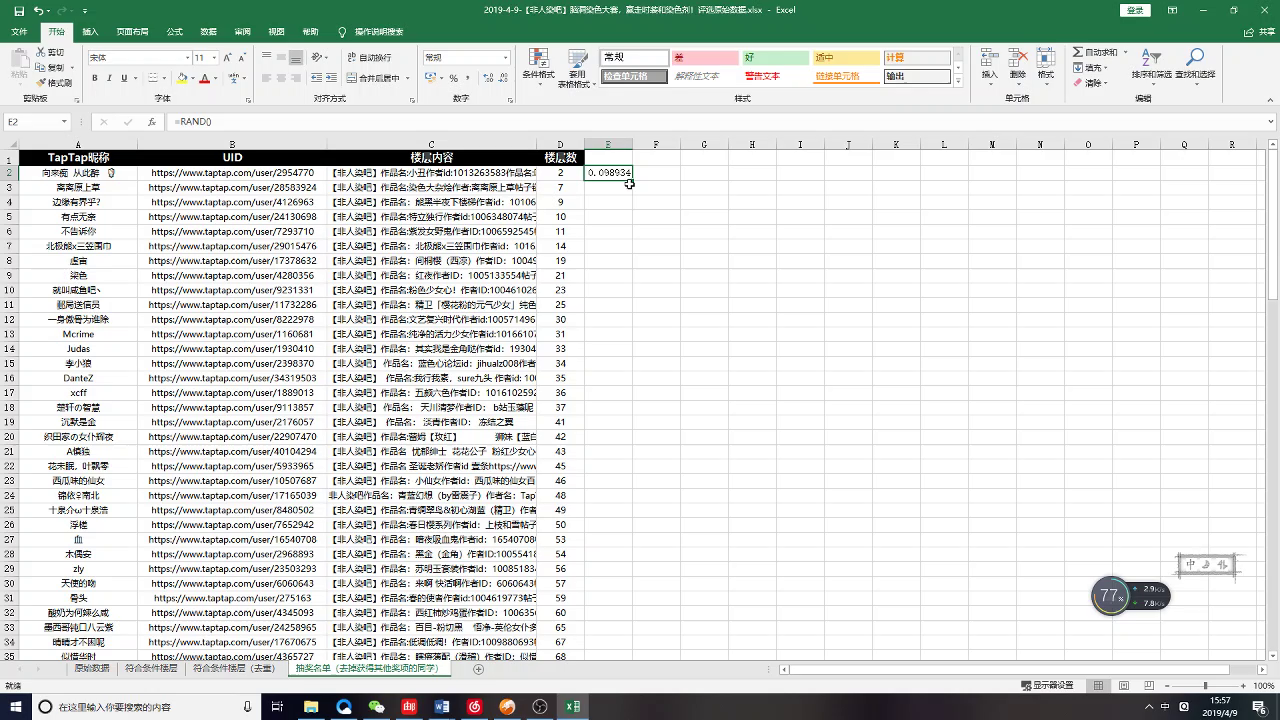The width and height of the screenshot is (1280, 720).
Task: Click the Decrease Indent icon
Action: tap(317, 78)
